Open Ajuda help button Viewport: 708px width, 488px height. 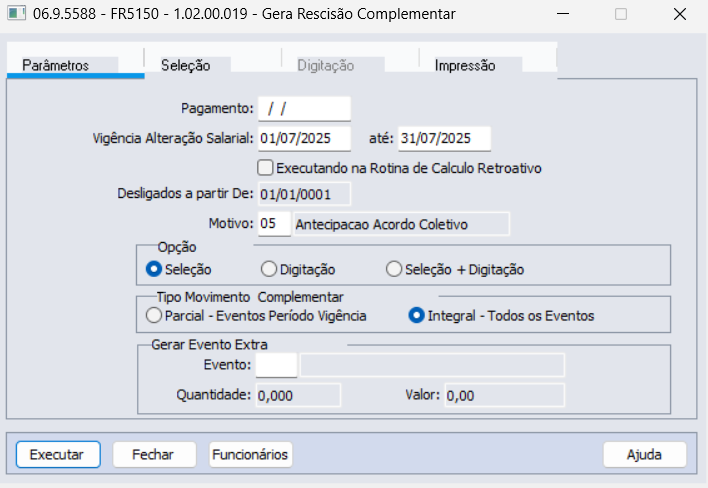(x=644, y=454)
